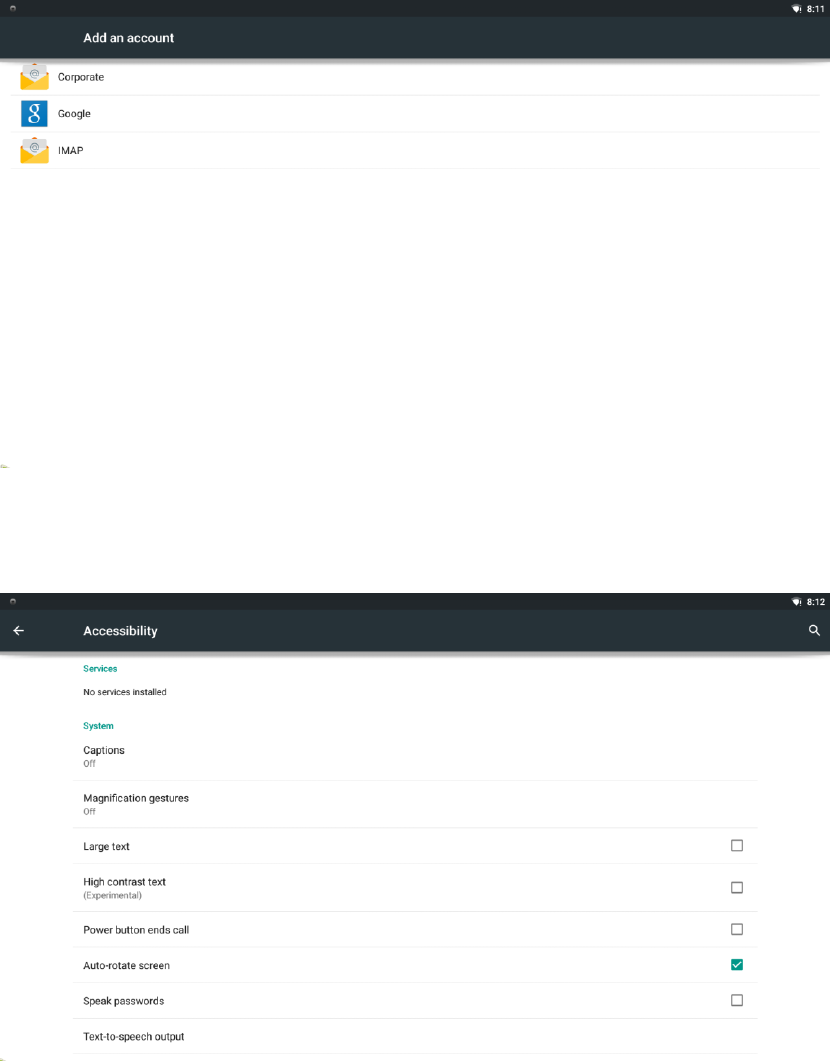Tap notification dot in Accessibility status bar
The width and height of the screenshot is (830, 1061).
coord(12,602)
